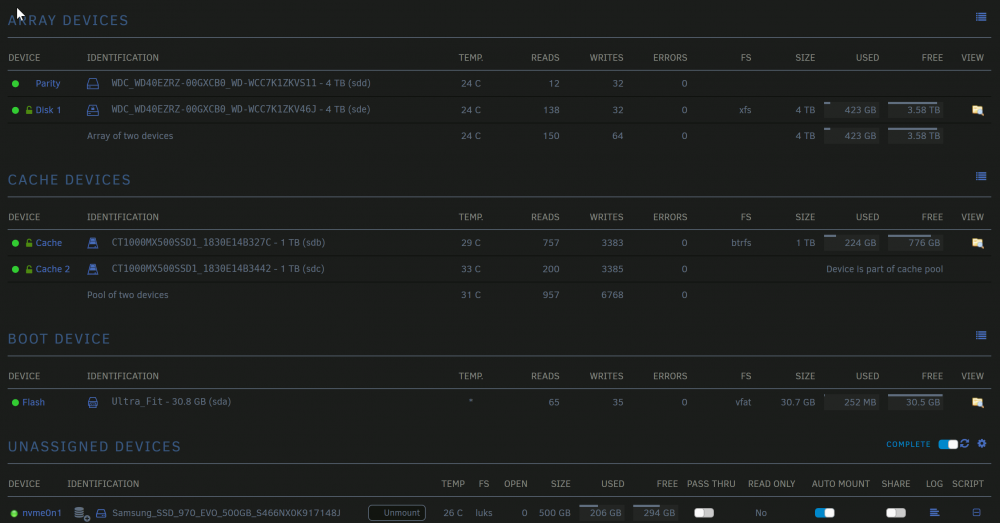This screenshot has width=1000, height=523.
Task: Open the Parity device settings link
Action: click(48, 84)
